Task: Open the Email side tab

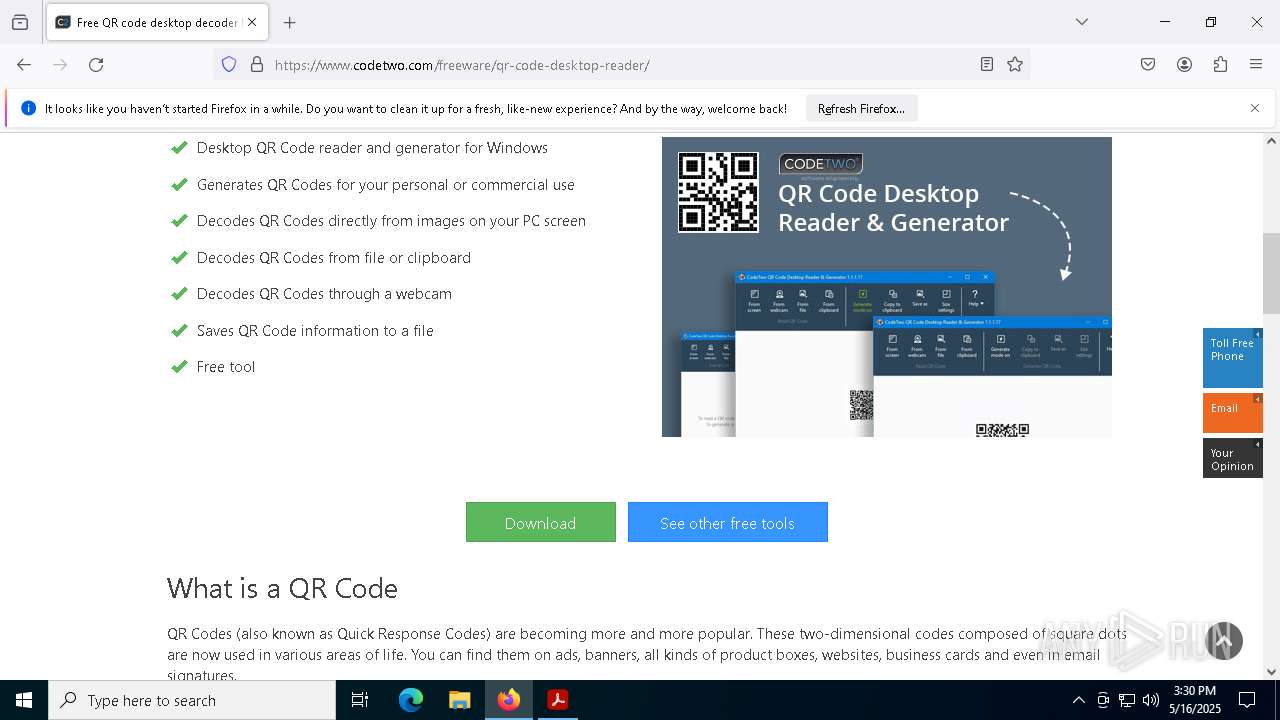Action: tap(1232, 413)
